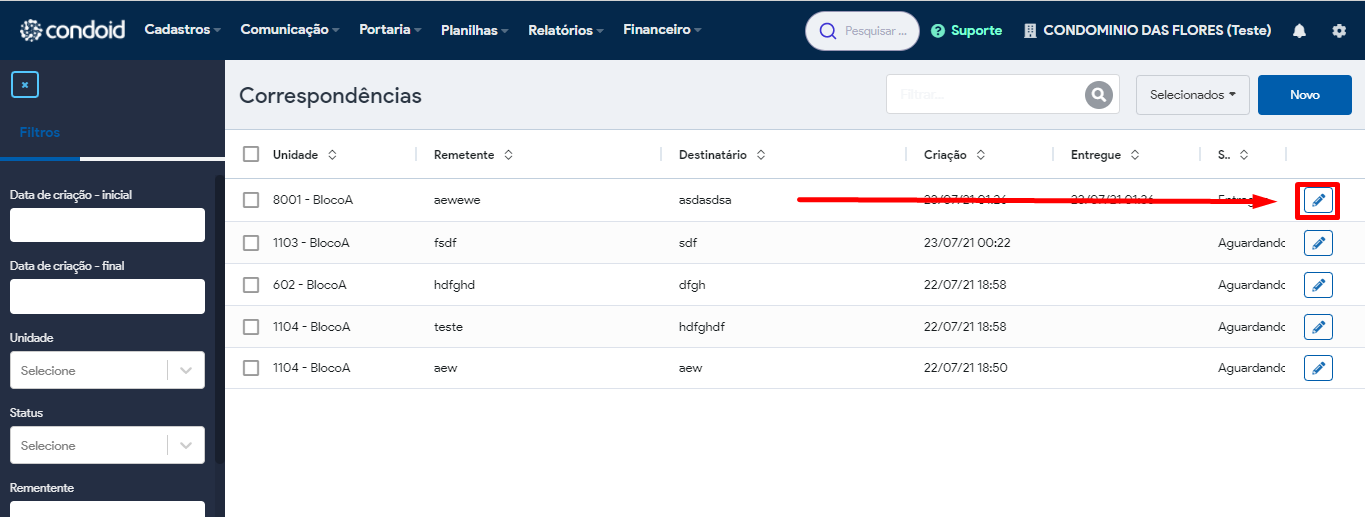The height and width of the screenshot is (517, 1365).
Task: Expand the Selecionados dropdown
Action: [1193, 95]
